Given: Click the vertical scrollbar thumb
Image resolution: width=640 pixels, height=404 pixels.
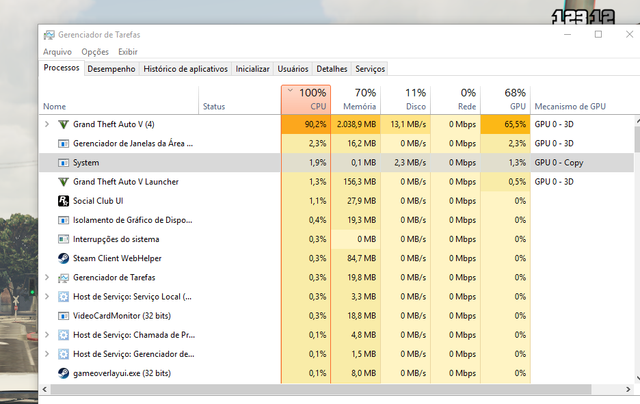Looking at the screenshot, I should (x=637, y=139).
